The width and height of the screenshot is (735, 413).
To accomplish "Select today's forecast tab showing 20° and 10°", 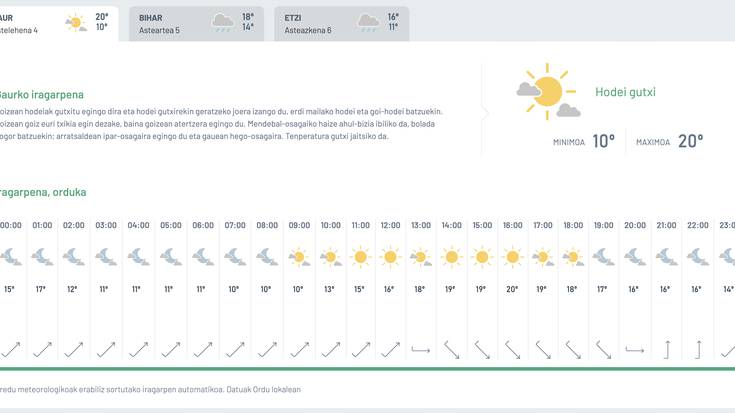I will (59, 24).
